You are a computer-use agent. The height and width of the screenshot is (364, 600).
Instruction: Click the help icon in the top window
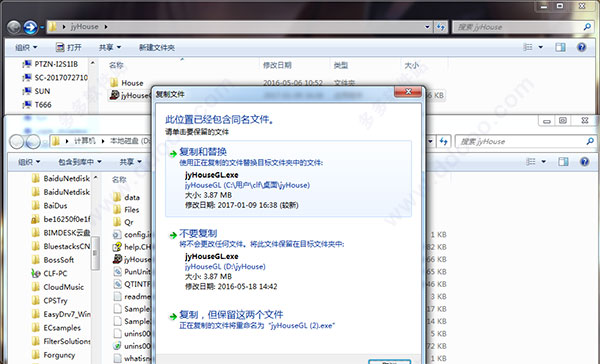[x=582, y=47]
